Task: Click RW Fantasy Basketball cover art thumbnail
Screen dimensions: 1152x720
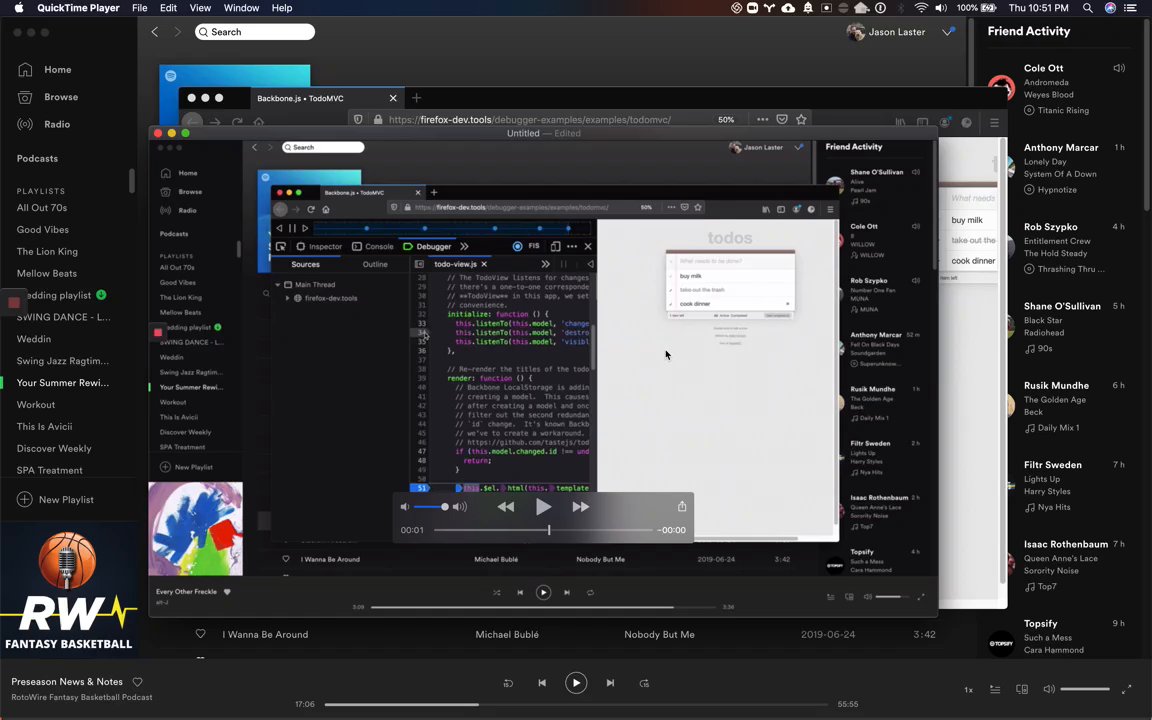Action: [x=69, y=590]
